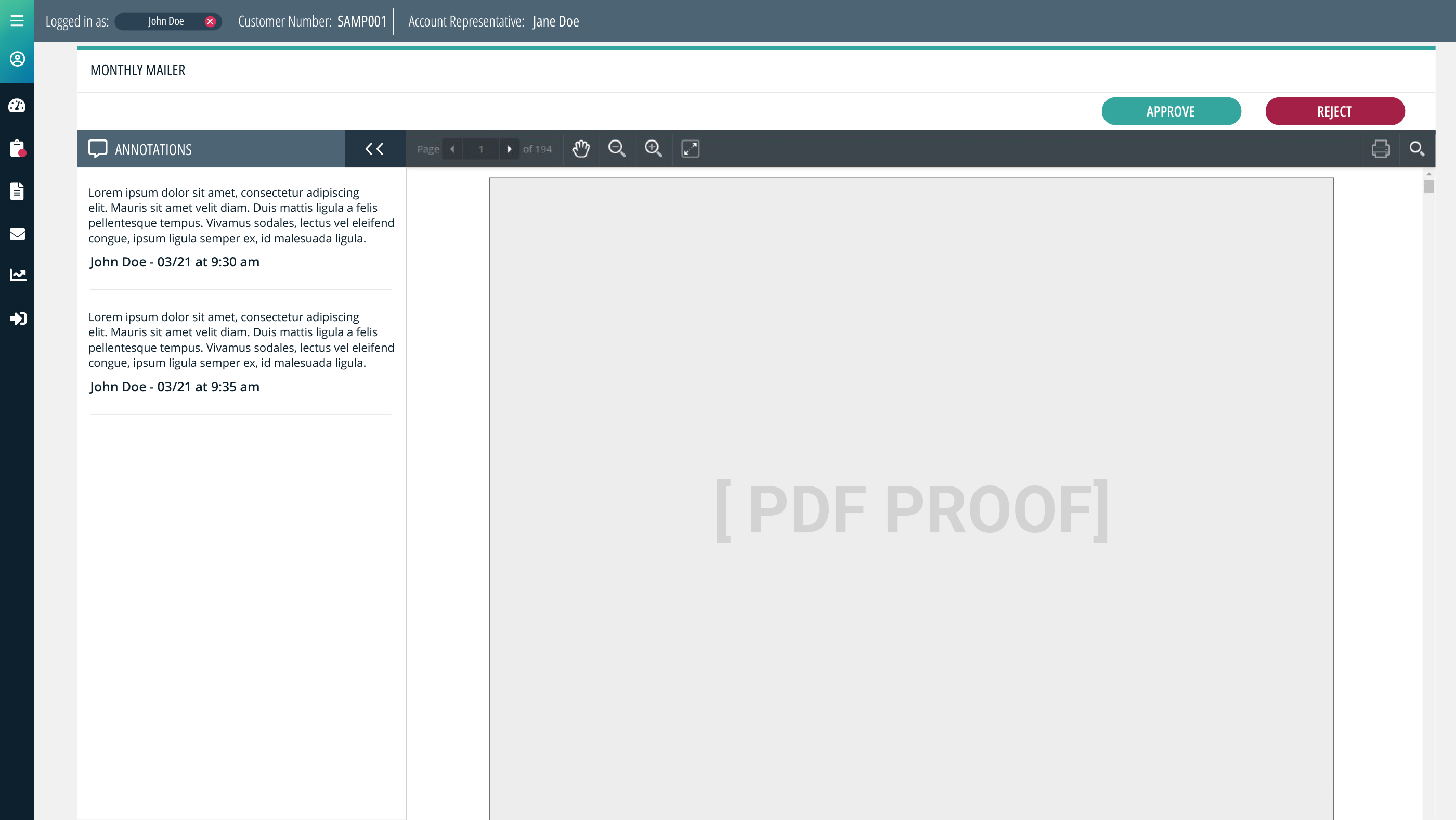Select the zoom out tool
This screenshot has width=1456, height=820.
click(617, 148)
